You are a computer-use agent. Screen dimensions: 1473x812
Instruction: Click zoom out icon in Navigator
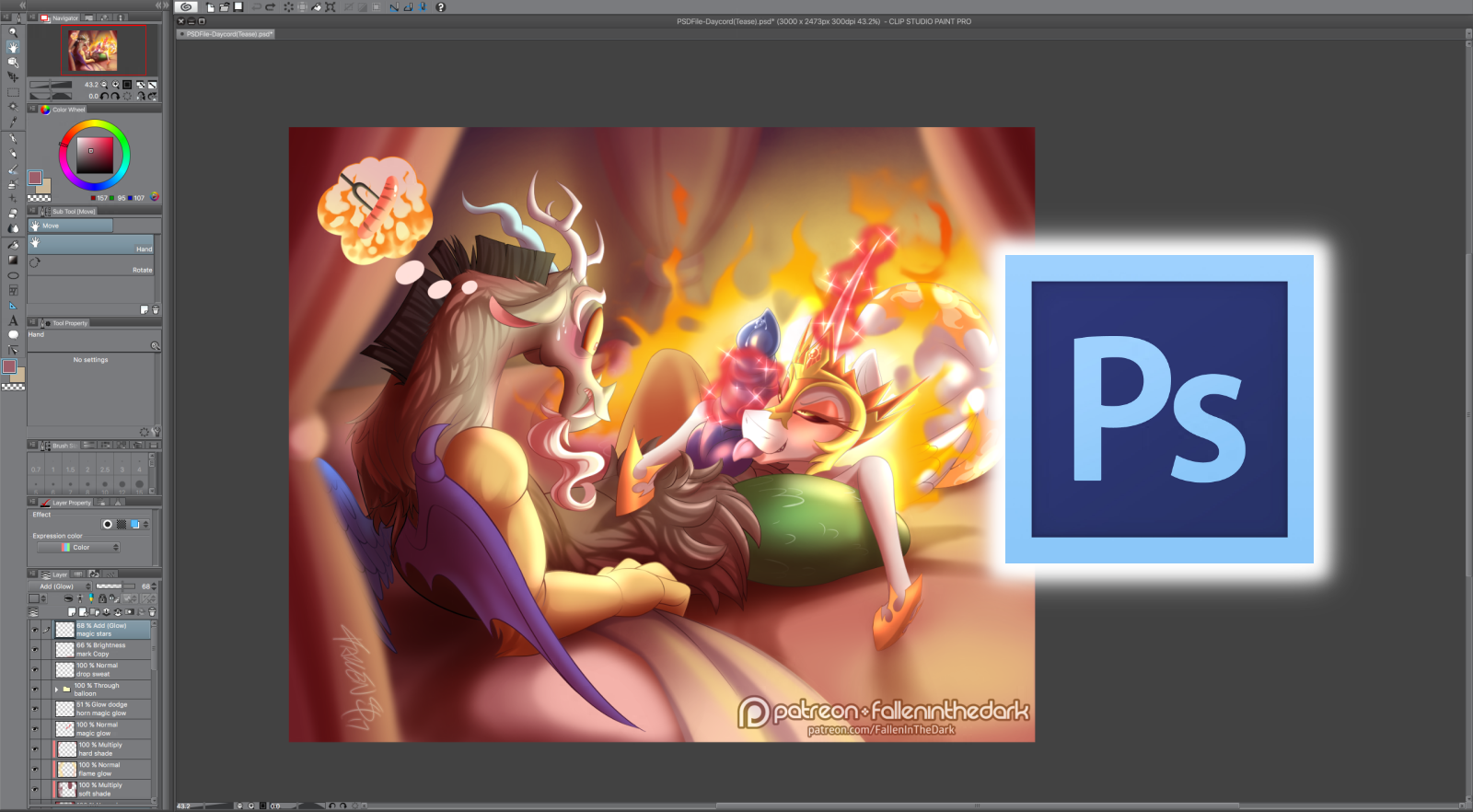tap(104, 85)
